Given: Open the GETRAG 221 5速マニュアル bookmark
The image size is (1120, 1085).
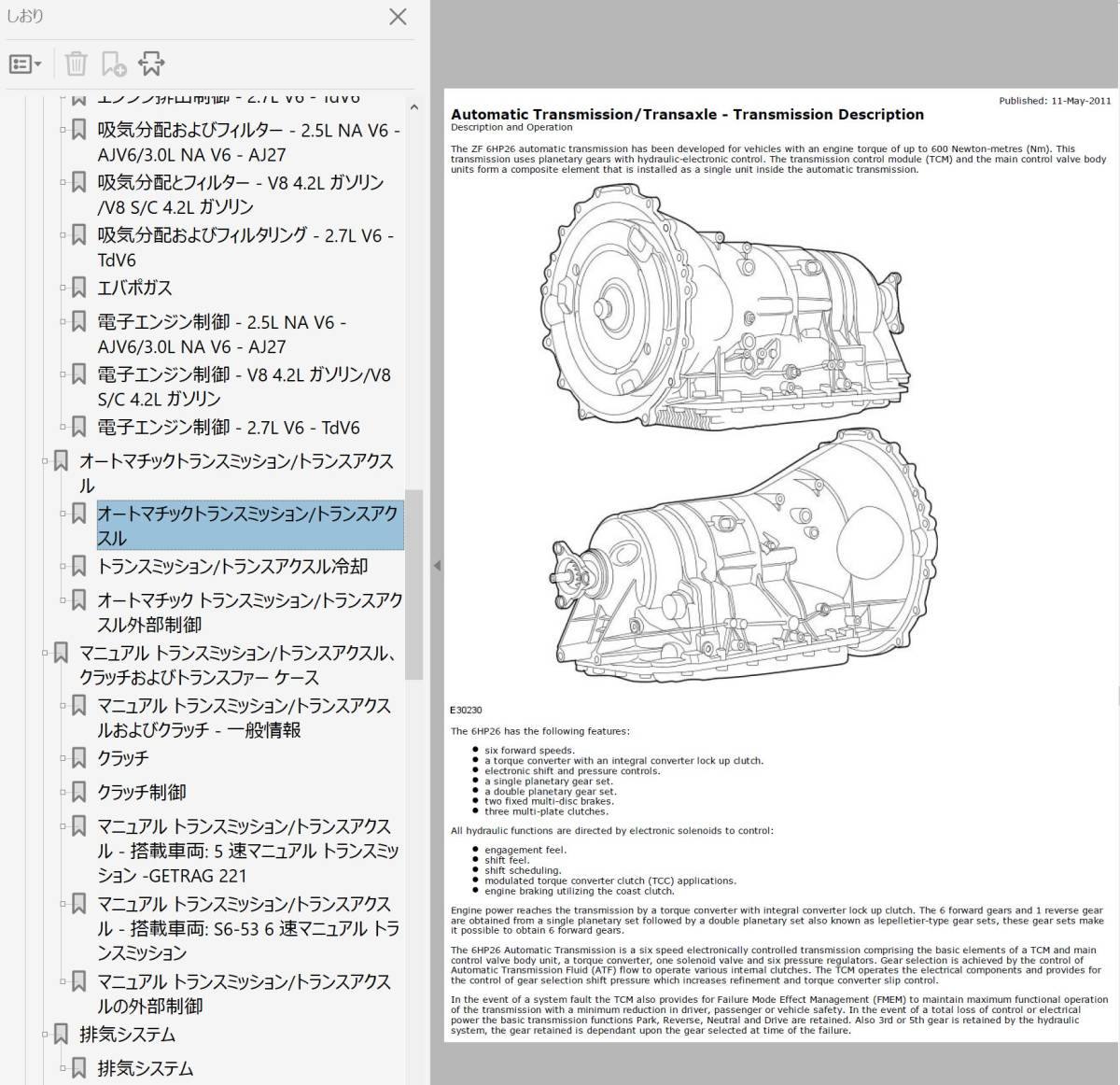Looking at the screenshot, I should pyautogui.click(x=247, y=851).
